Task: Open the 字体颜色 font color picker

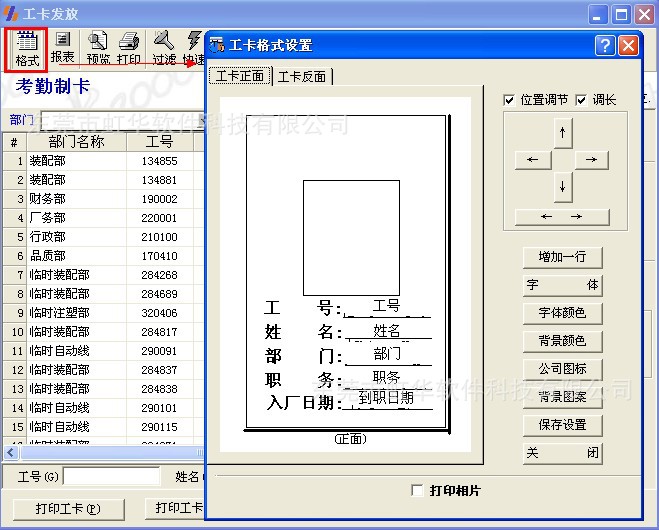Action: pyautogui.click(x=563, y=313)
